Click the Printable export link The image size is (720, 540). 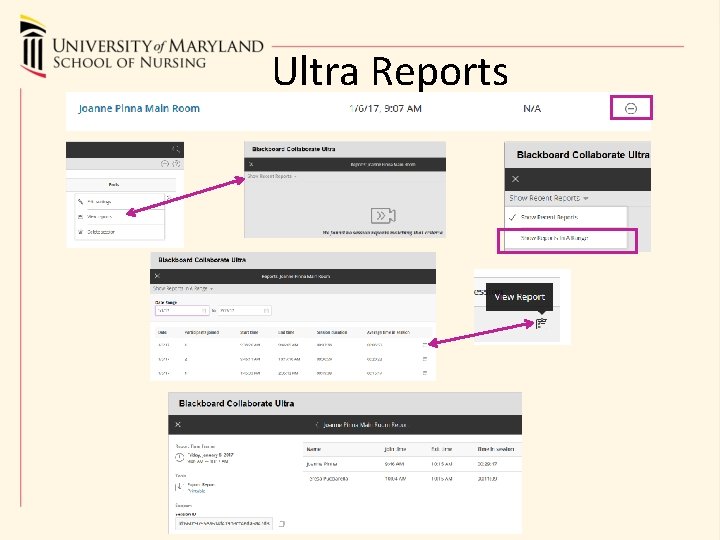[x=197, y=491]
